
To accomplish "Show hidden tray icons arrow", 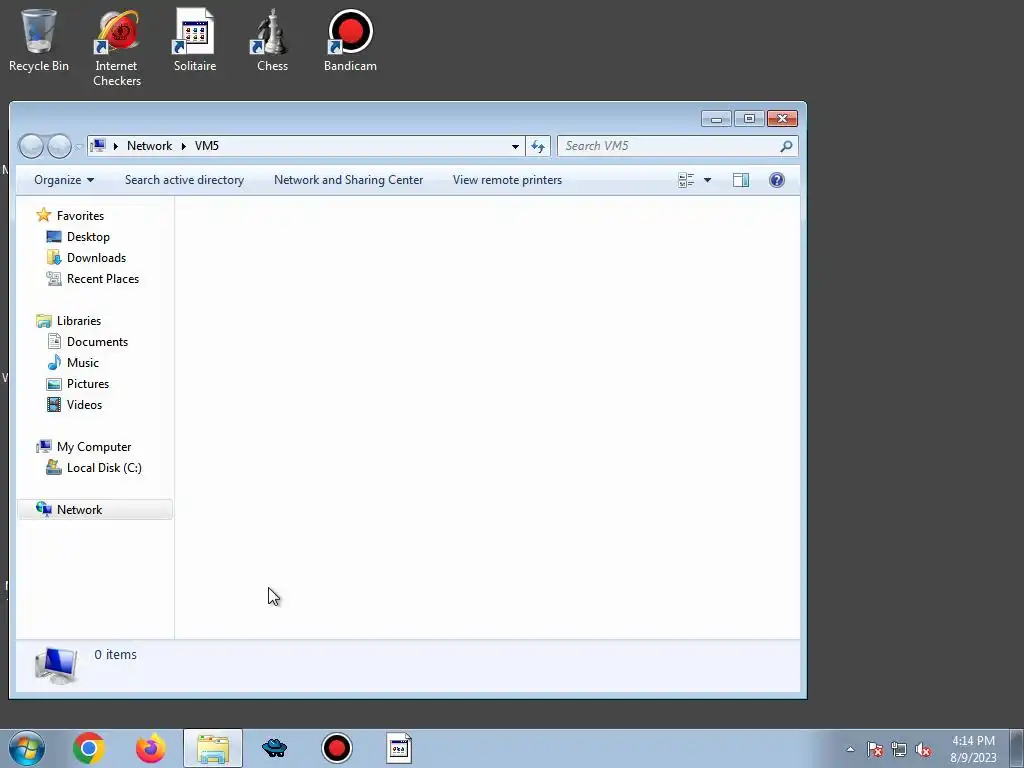I will click(x=850, y=749).
